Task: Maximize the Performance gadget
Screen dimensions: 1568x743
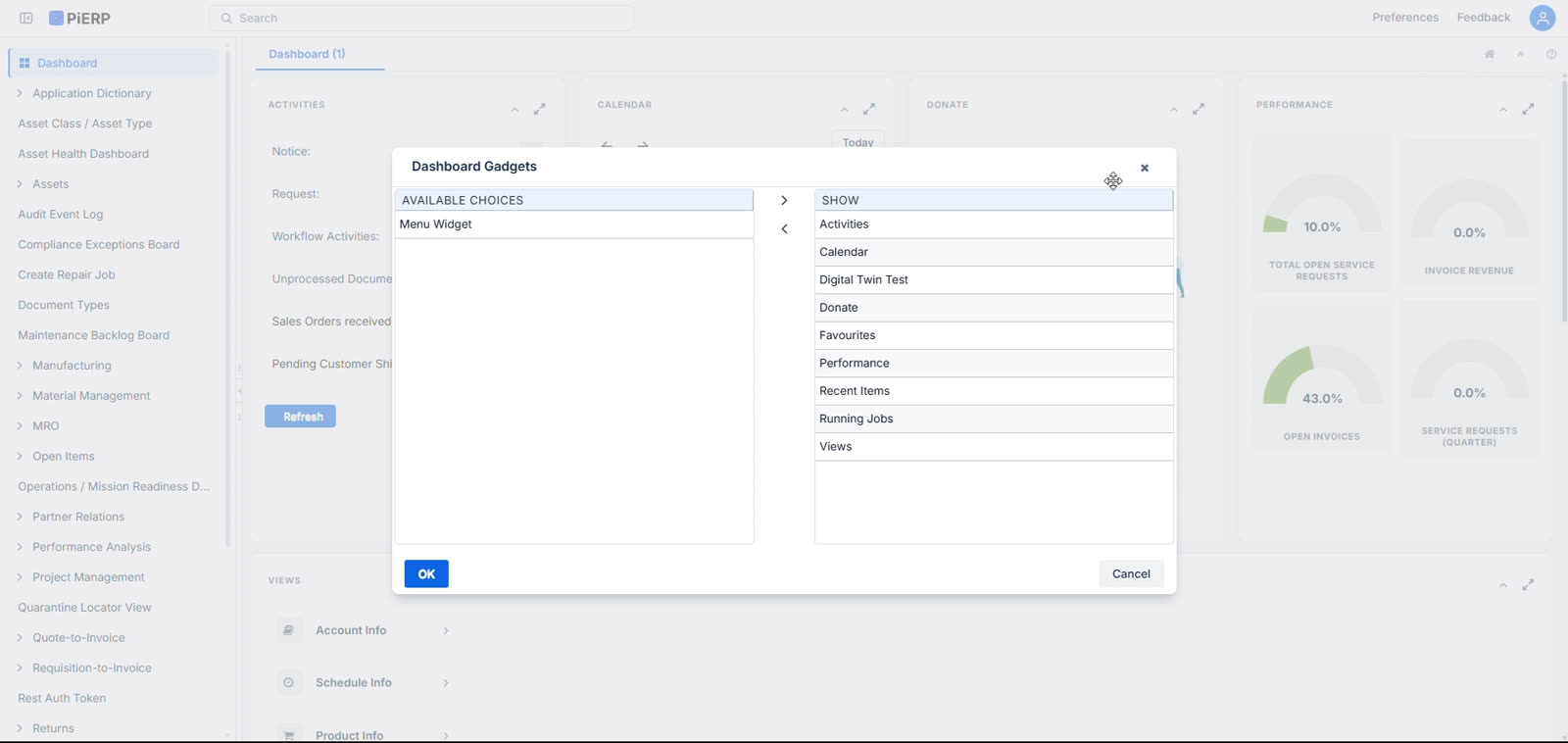Action: (1528, 109)
